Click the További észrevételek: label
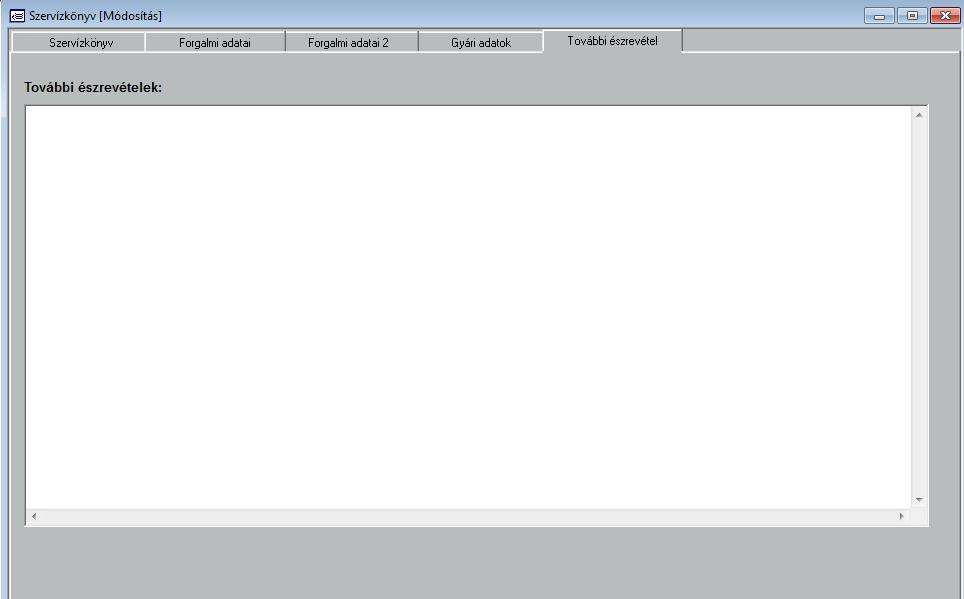The image size is (964, 599). coord(93,87)
